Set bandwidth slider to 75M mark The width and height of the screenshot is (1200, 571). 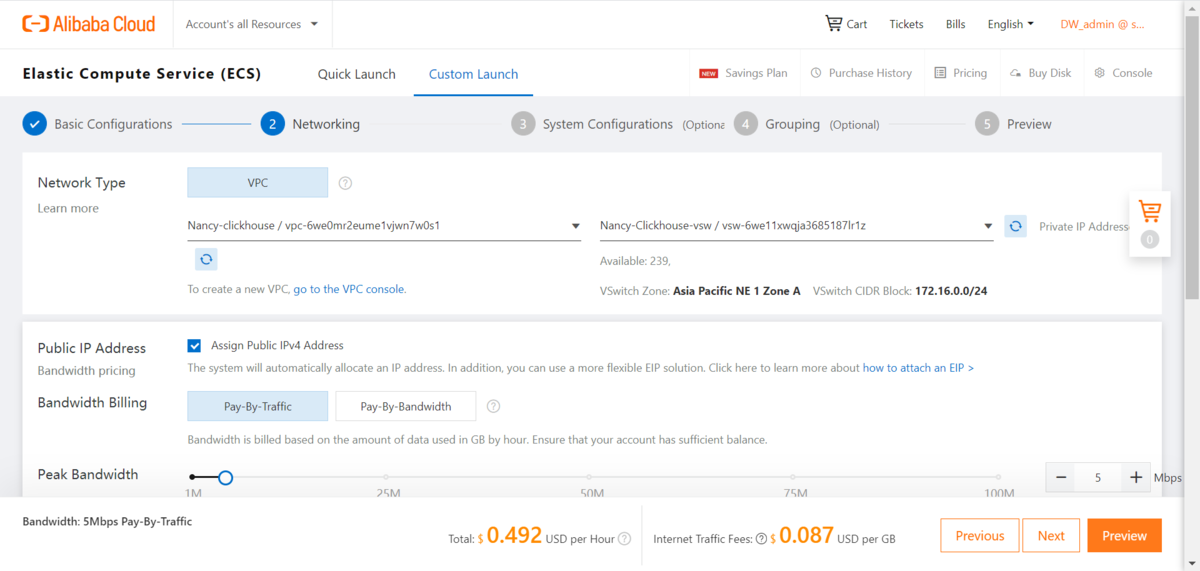[x=794, y=478]
